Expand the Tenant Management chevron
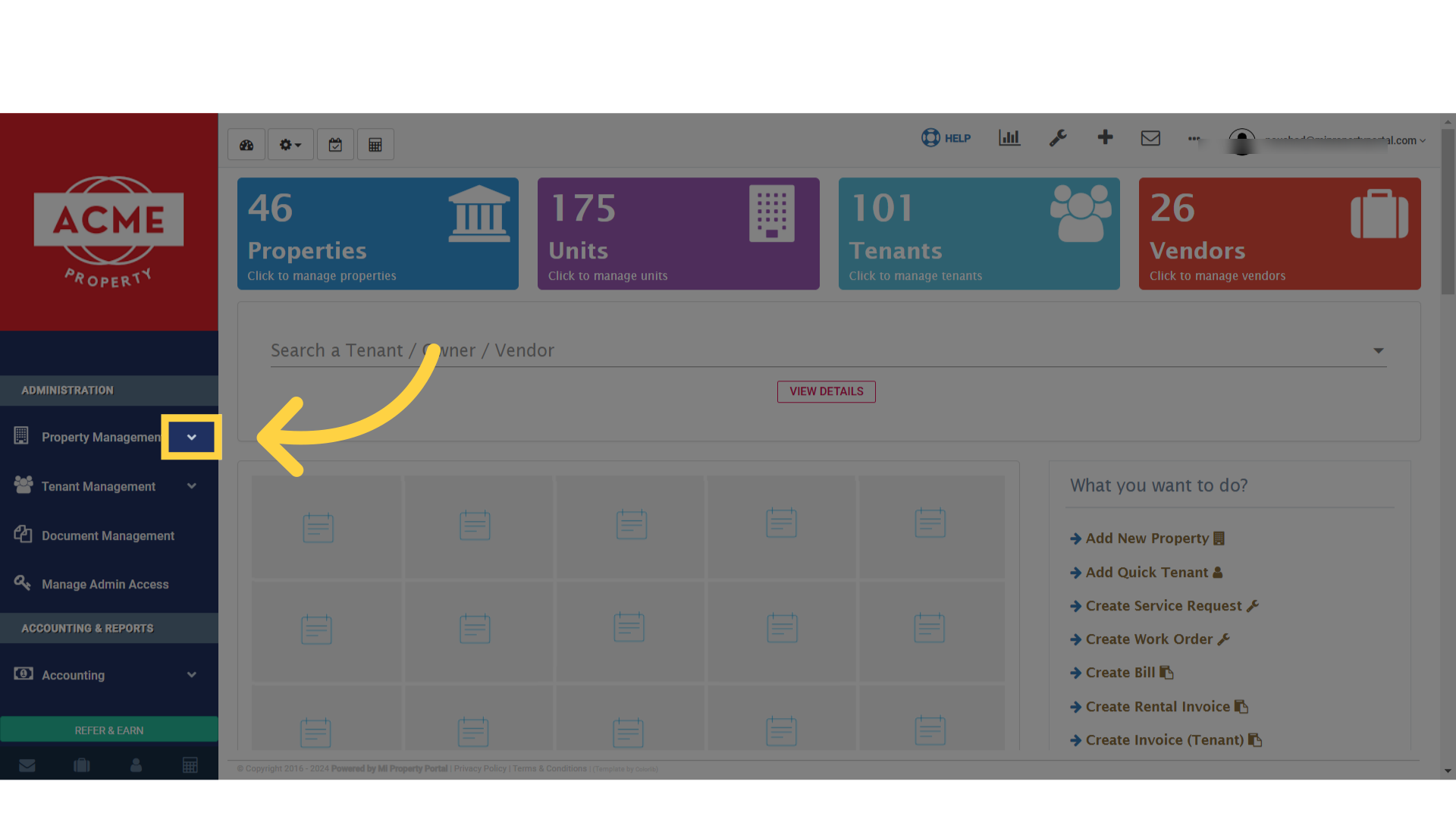1456x819 pixels. pos(192,486)
